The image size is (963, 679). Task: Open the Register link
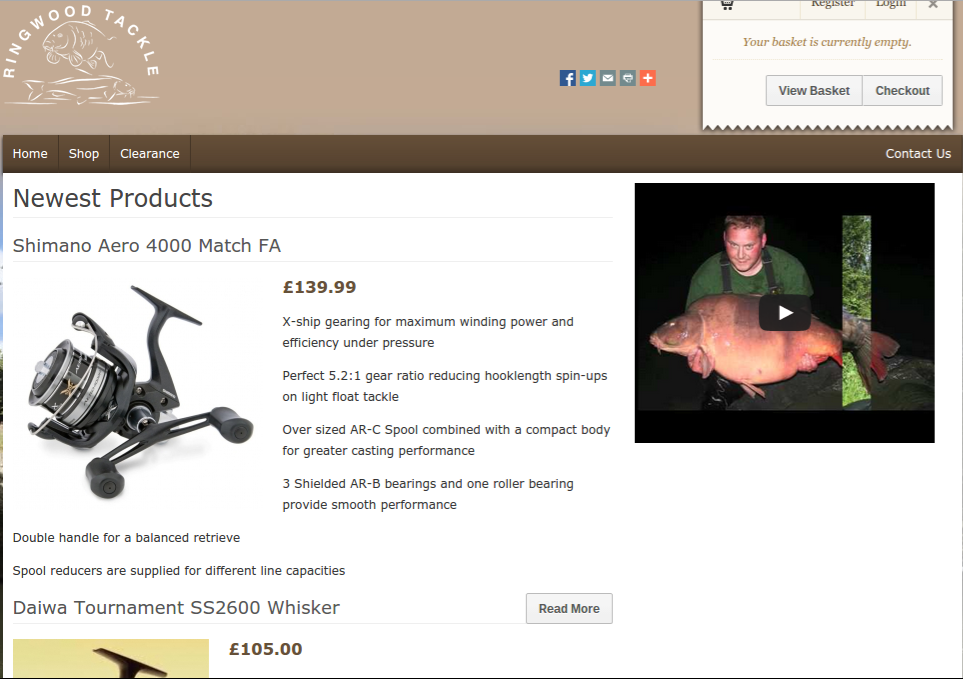833,4
